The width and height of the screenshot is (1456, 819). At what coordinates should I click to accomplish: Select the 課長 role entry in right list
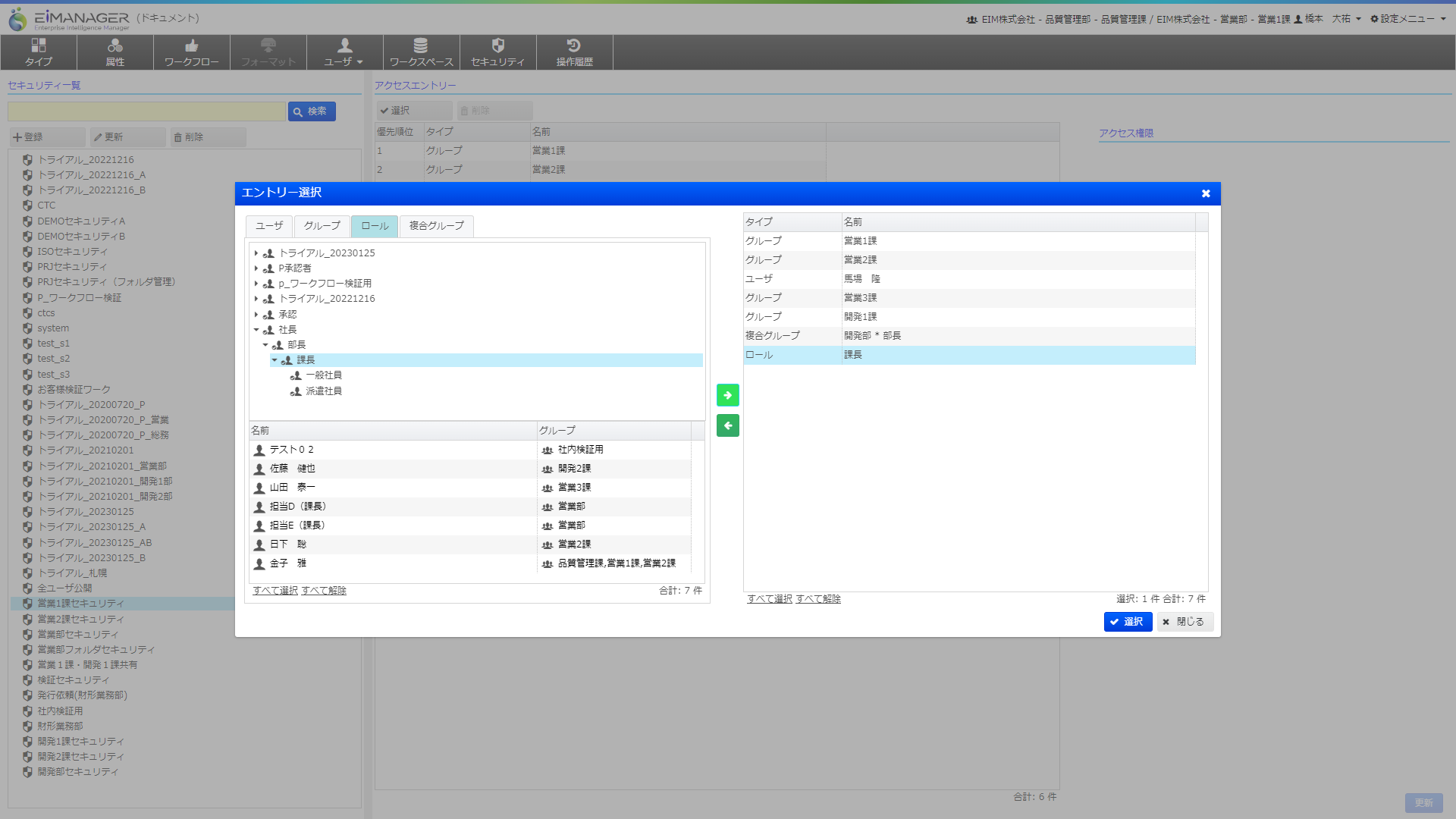(969, 355)
